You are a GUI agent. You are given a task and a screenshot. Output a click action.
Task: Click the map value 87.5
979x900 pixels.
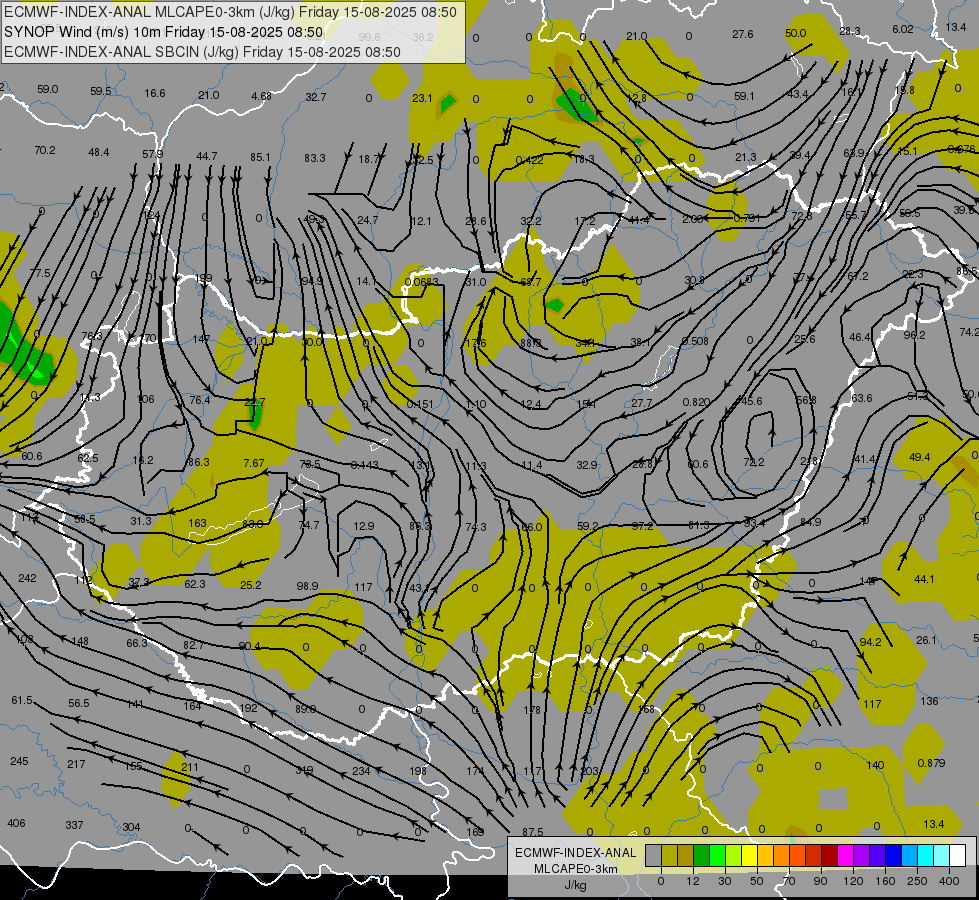(533, 832)
